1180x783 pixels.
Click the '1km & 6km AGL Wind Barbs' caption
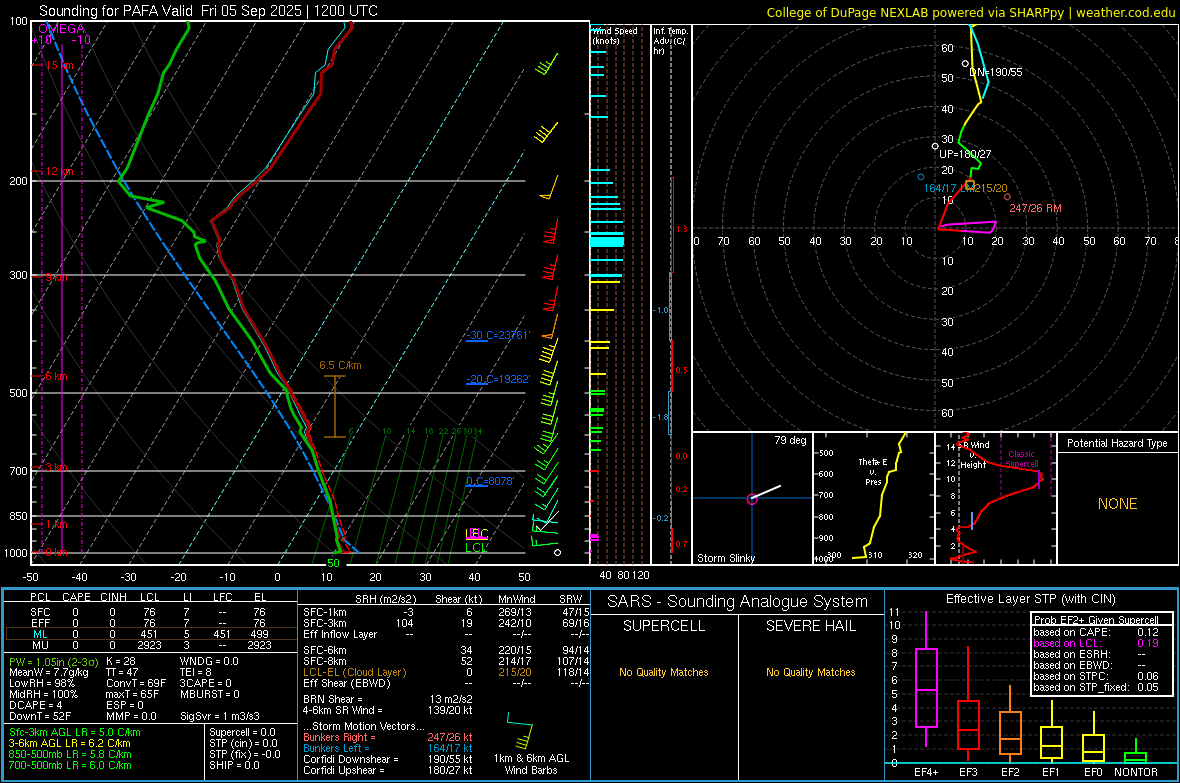531,764
